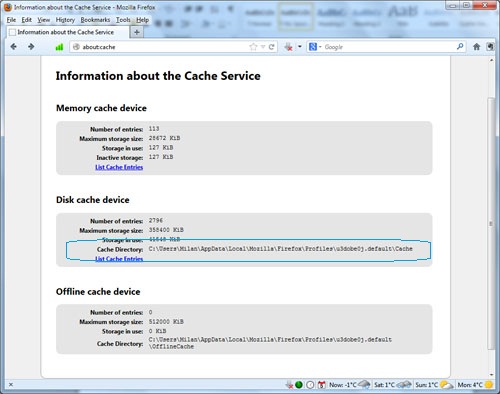The height and width of the screenshot is (394, 500).
Task: Click the green circle status bar icon
Action: pos(299,385)
